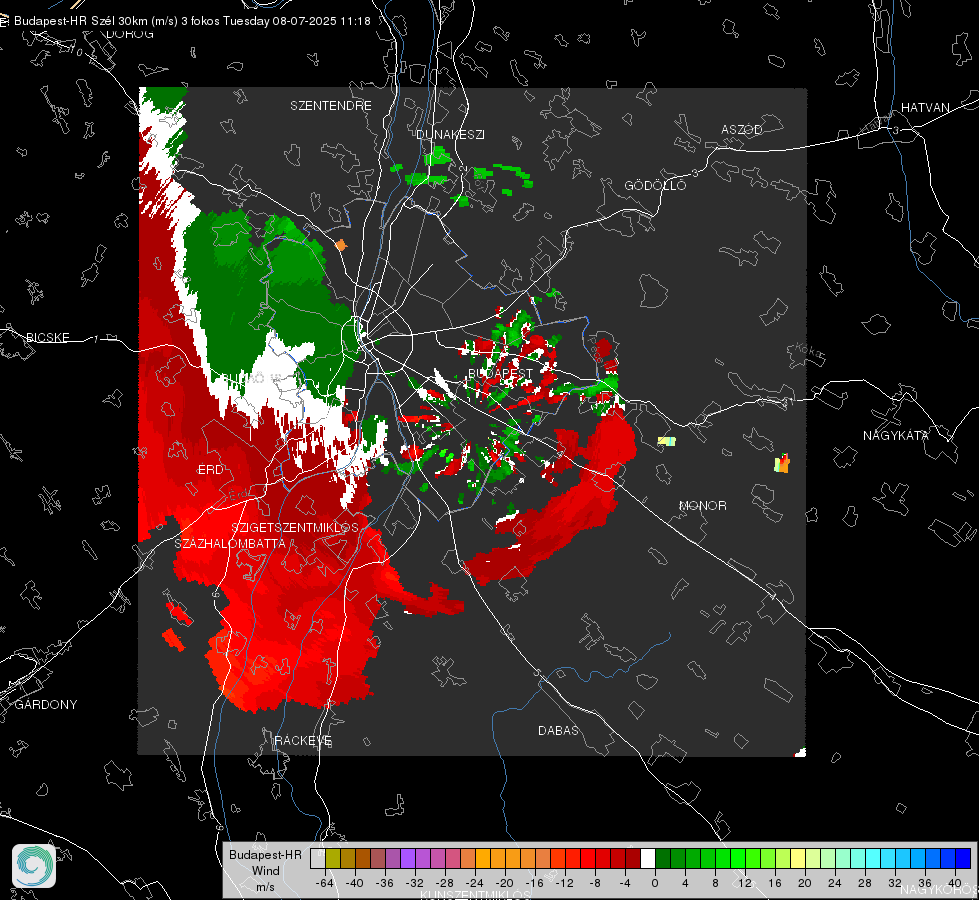Click the swirl weather service logo
Viewport: 979px width, 900px height.
(x=34, y=866)
